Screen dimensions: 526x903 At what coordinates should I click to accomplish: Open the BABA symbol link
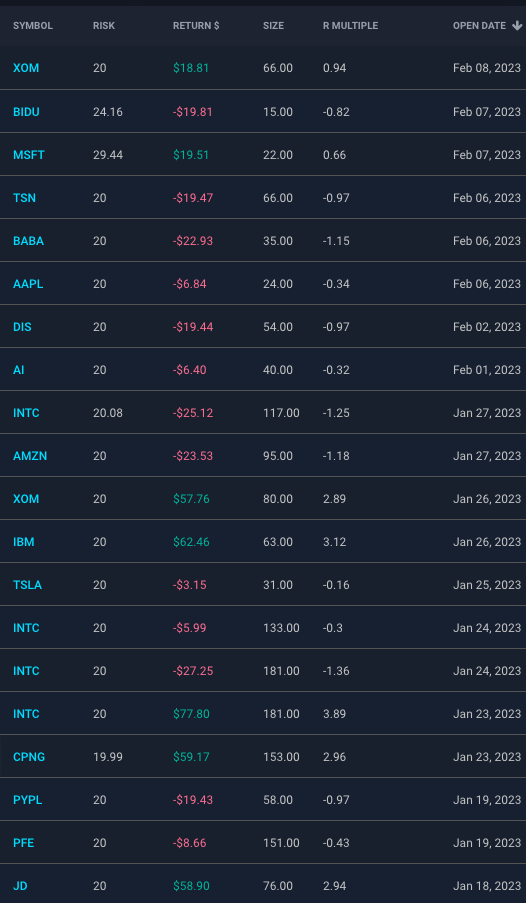[x=28, y=241]
